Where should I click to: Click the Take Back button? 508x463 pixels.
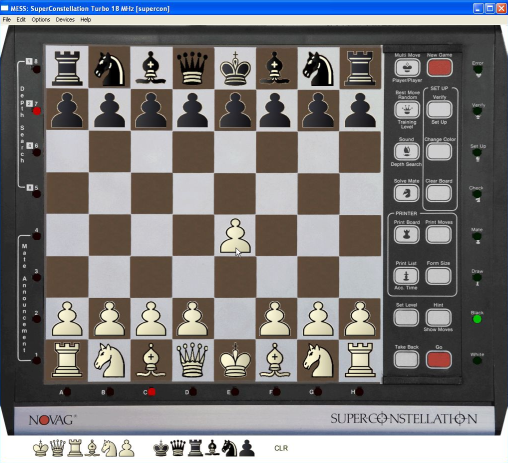coord(406,360)
